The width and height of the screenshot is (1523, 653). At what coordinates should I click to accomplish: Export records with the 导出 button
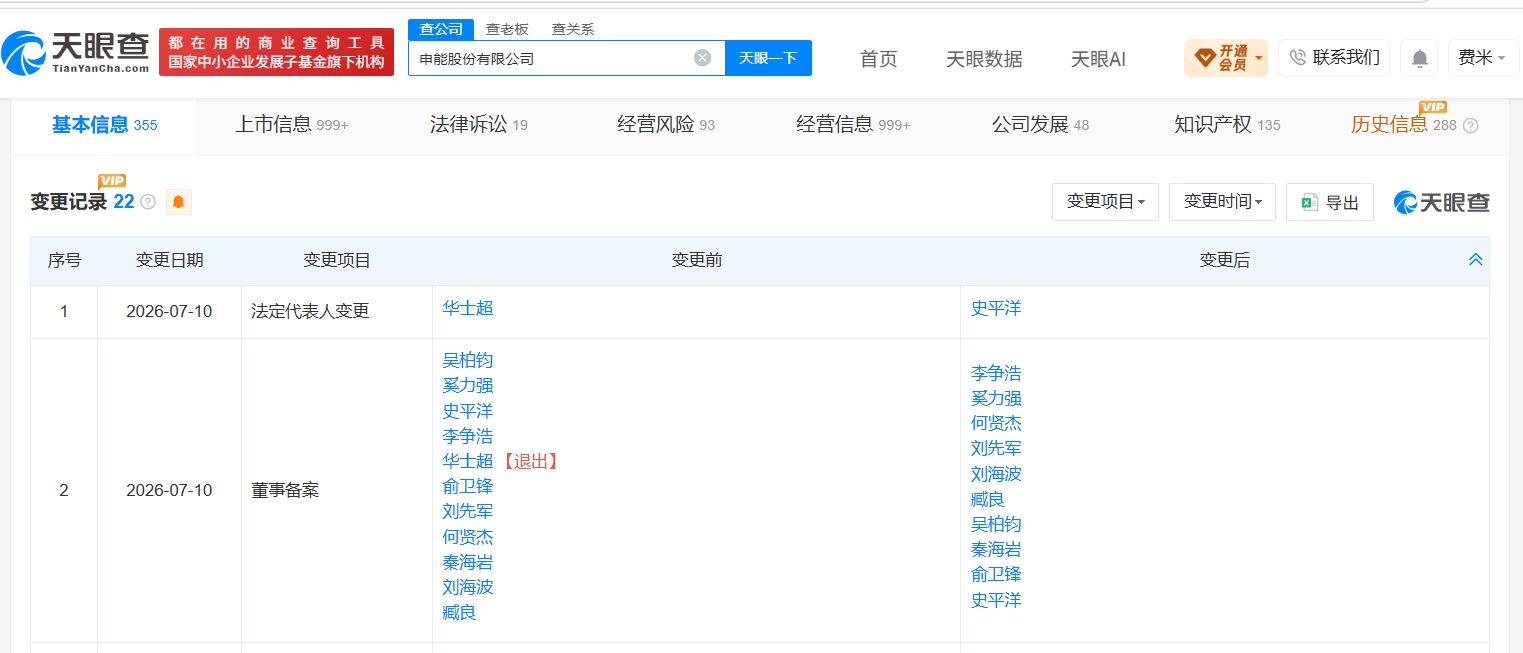[1330, 202]
